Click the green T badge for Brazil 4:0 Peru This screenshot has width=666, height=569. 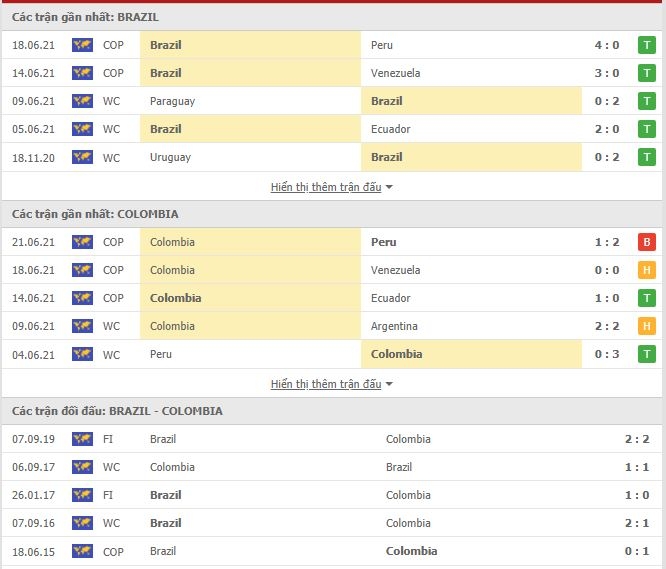[x=647, y=45]
